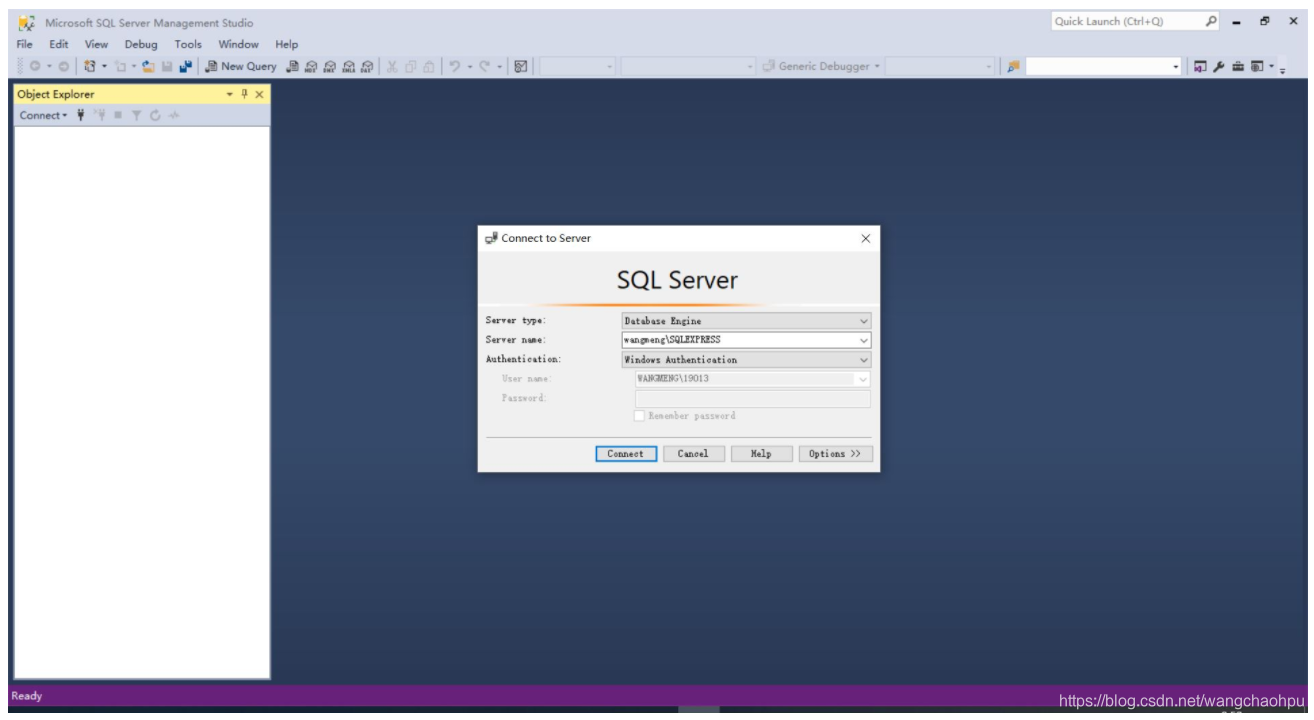Click the Filter funnel icon in Object Explorer
This screenshot has width=1314, height=720.
point(135,115)
